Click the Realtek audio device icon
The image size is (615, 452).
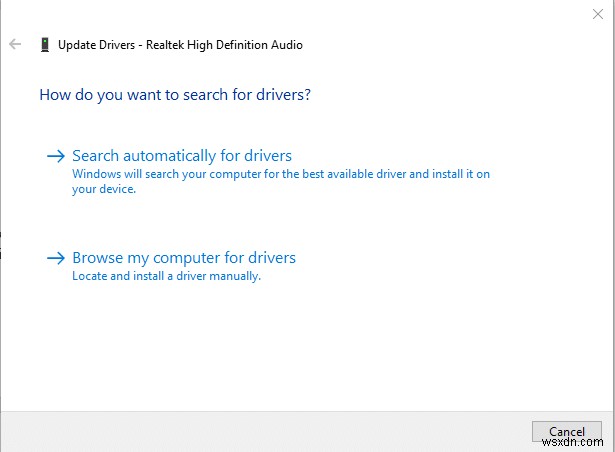tap(45, 45)
